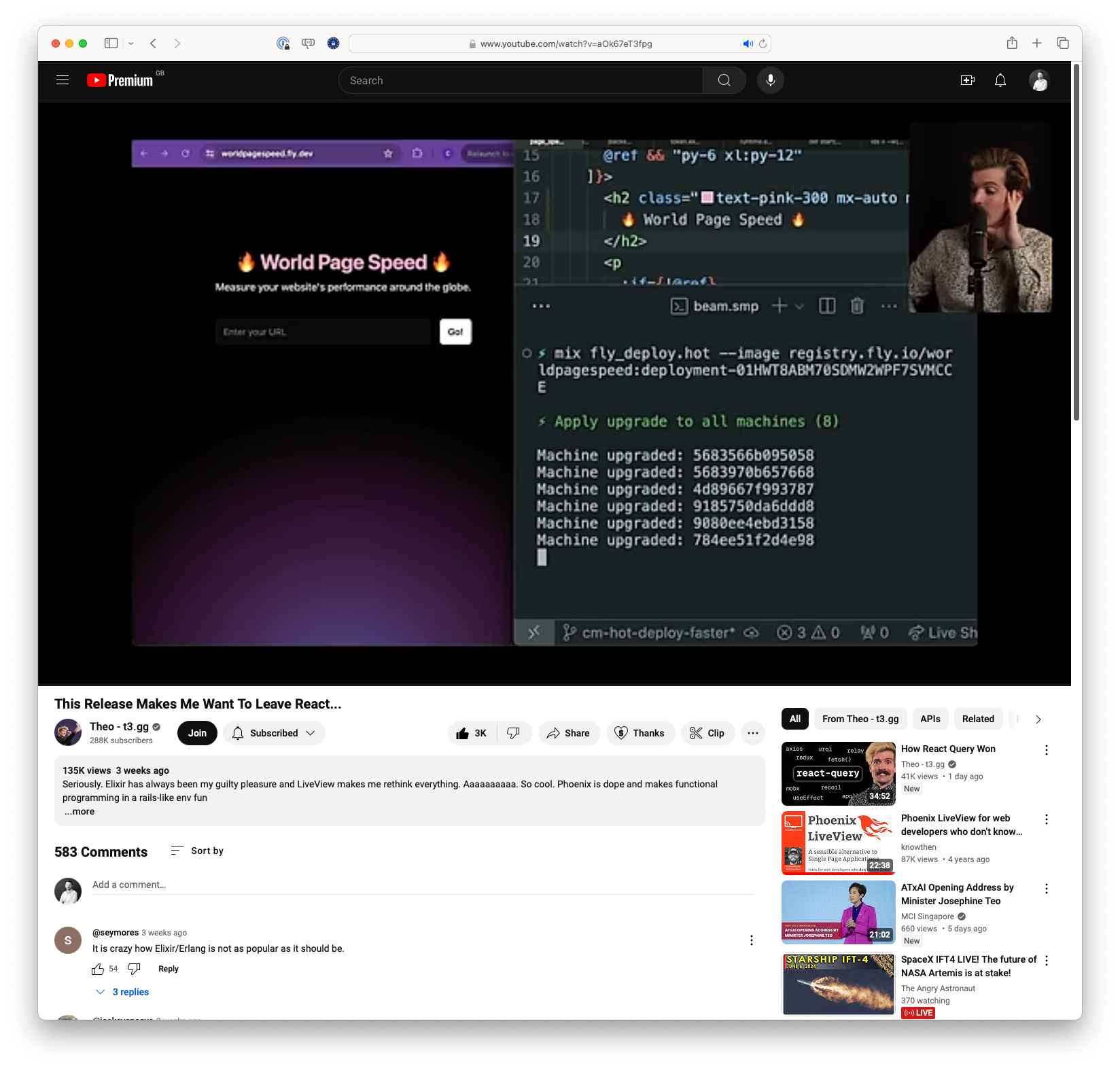Start a voice search with the microphone icon
The width and height of the screenshot is (1120, 1070).
770,80
